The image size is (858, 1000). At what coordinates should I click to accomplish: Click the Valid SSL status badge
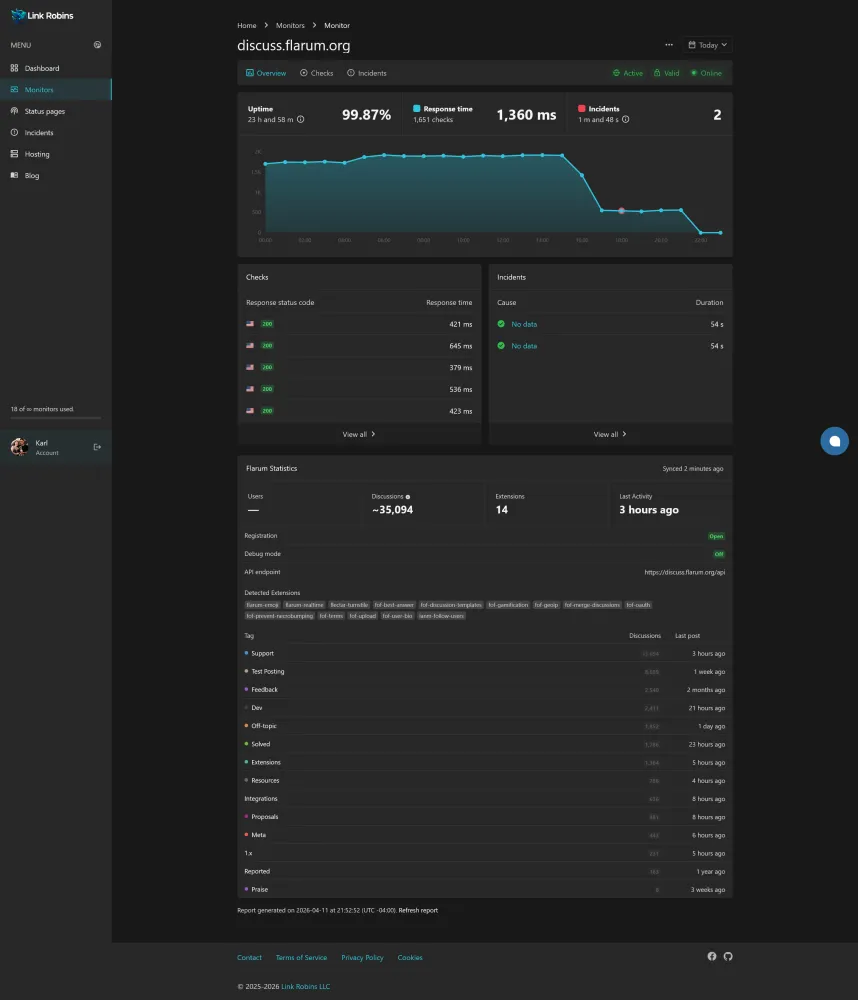point(667,73)
